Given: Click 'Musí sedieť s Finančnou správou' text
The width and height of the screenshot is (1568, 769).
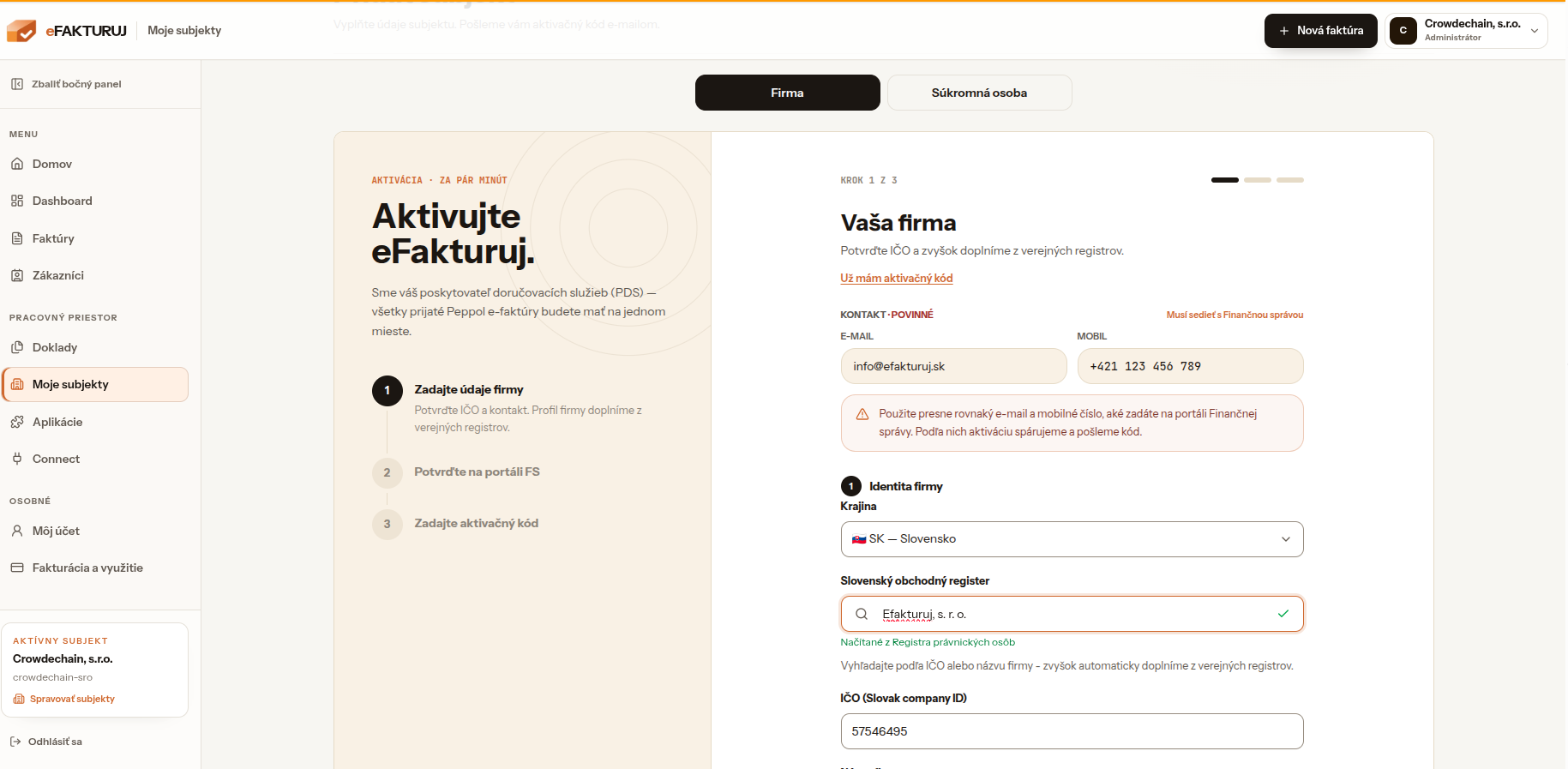Looking at the screenshot, I should tap(1235, 315).
